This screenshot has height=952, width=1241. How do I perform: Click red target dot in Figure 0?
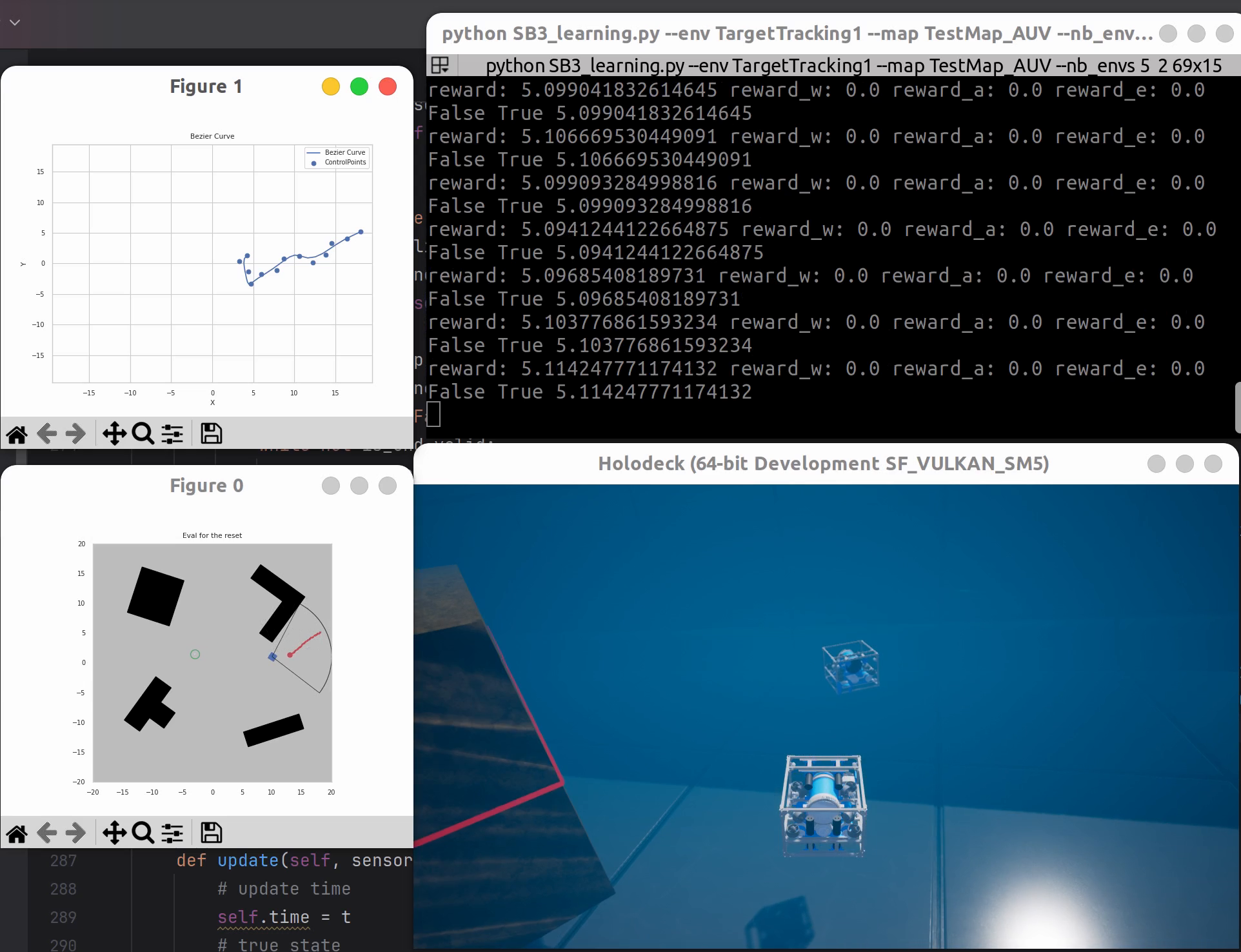[290, 655]
